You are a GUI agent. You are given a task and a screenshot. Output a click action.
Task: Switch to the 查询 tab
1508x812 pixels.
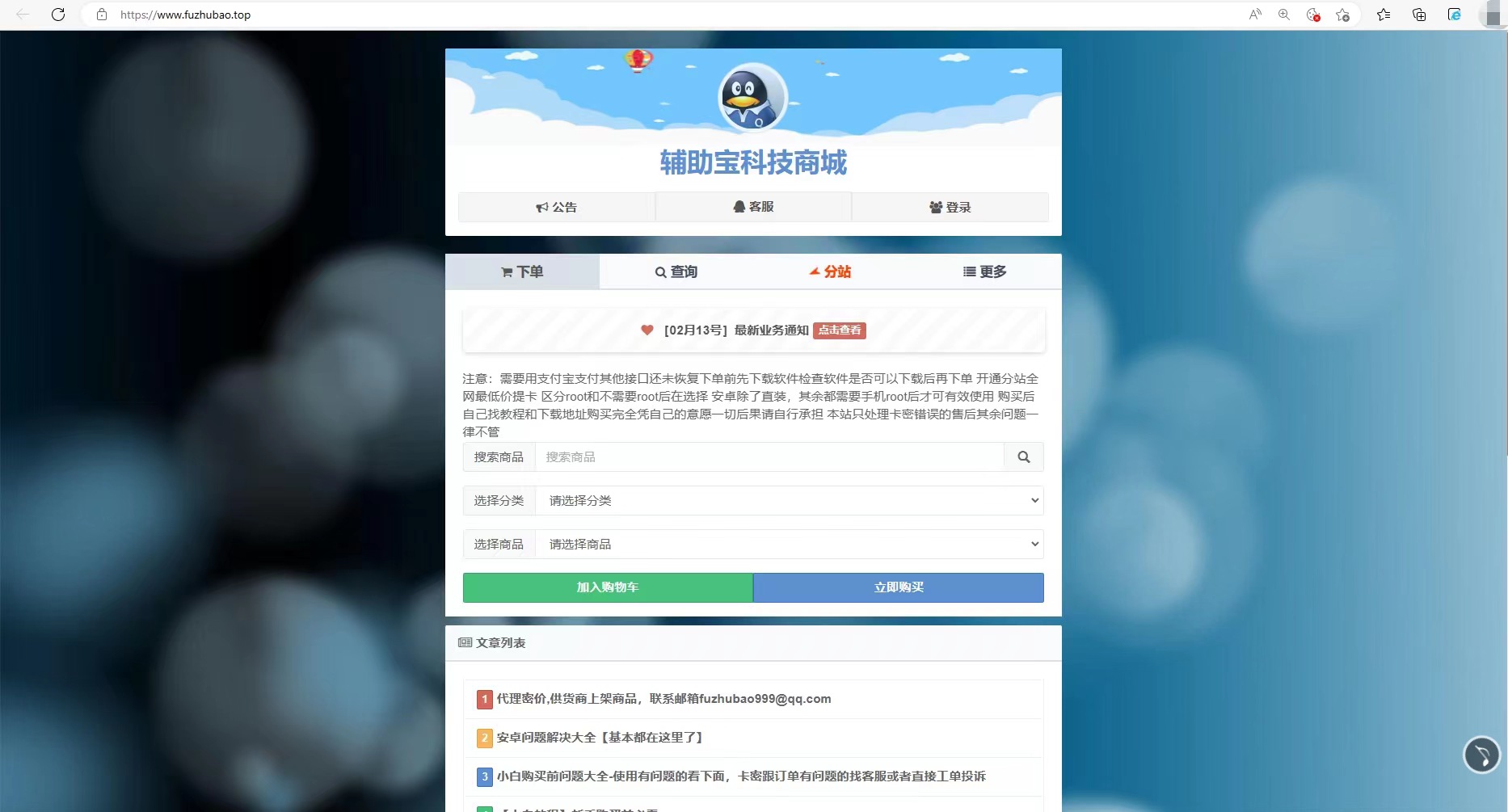click(676, 272)
